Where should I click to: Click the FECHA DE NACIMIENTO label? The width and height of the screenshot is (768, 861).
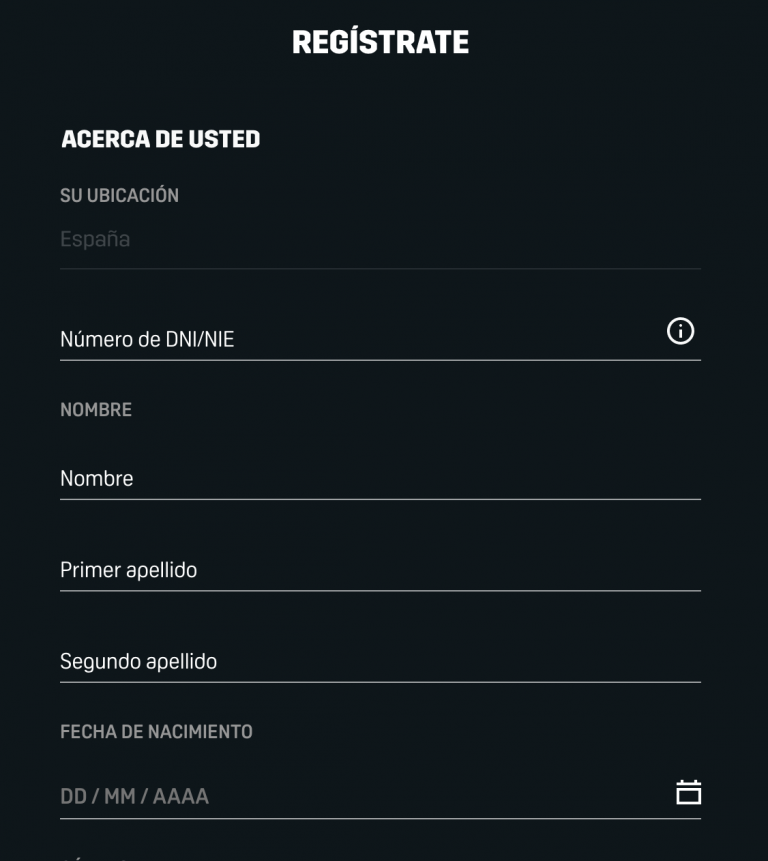pyautogui.click(x=156, y=731)
